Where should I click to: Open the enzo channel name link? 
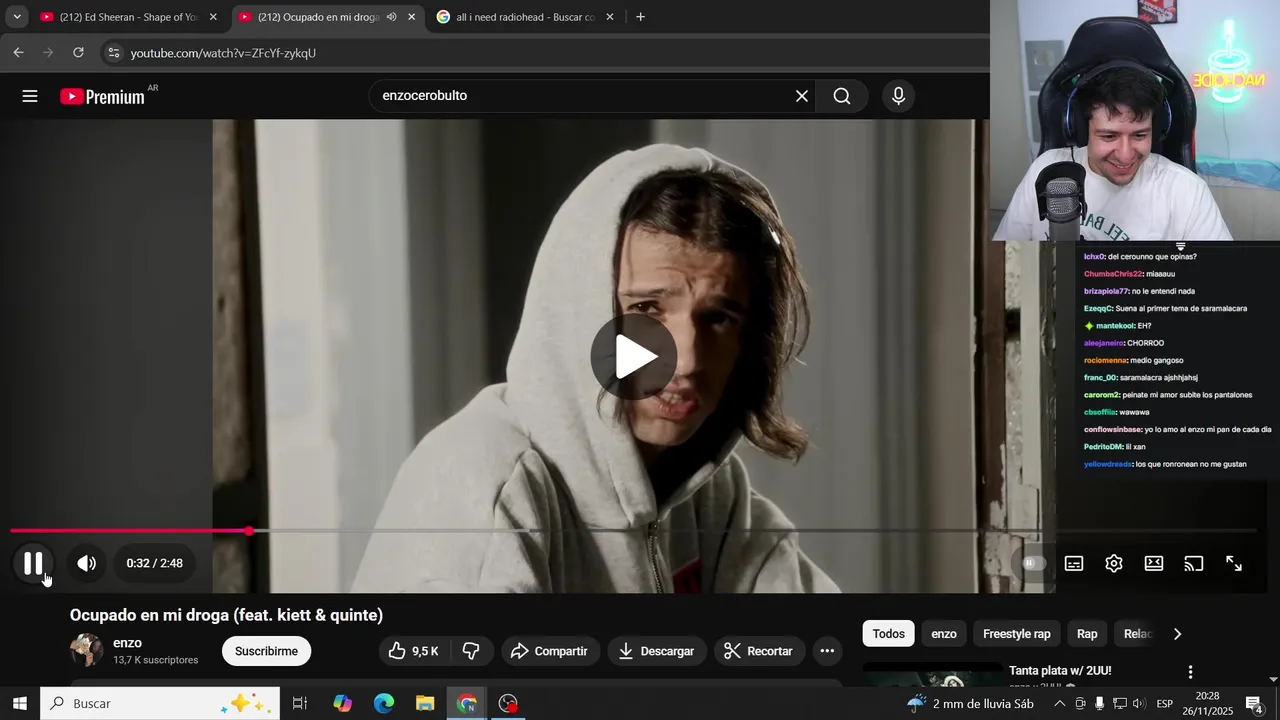127,643
